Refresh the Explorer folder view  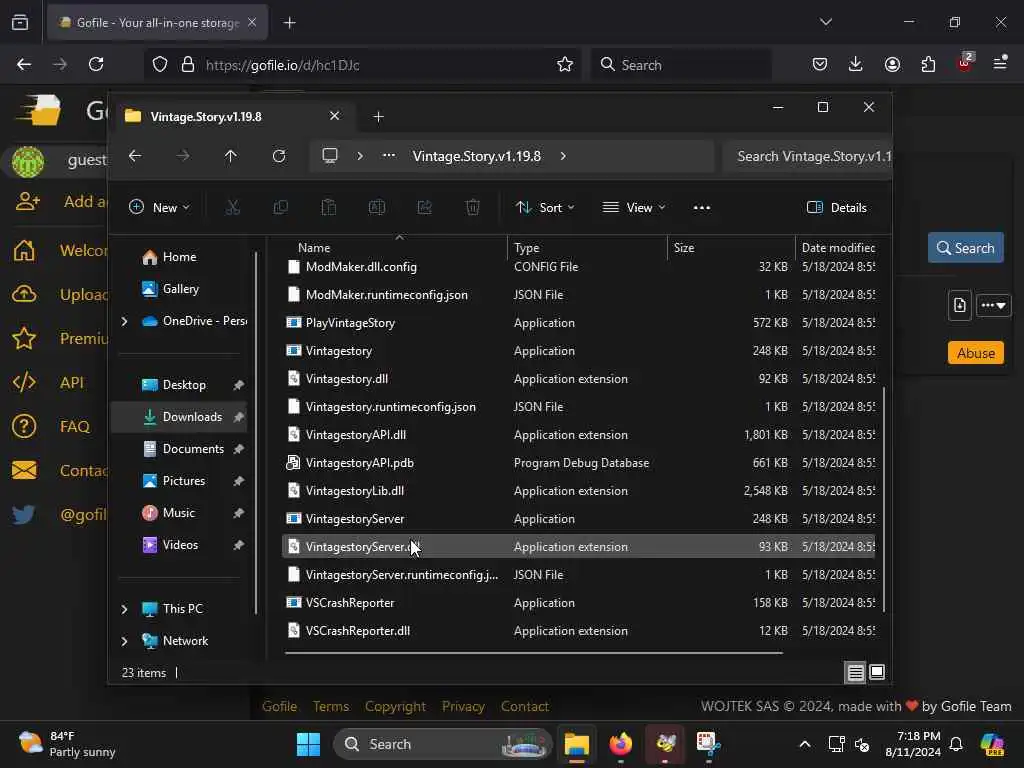(x=279, y=156)
